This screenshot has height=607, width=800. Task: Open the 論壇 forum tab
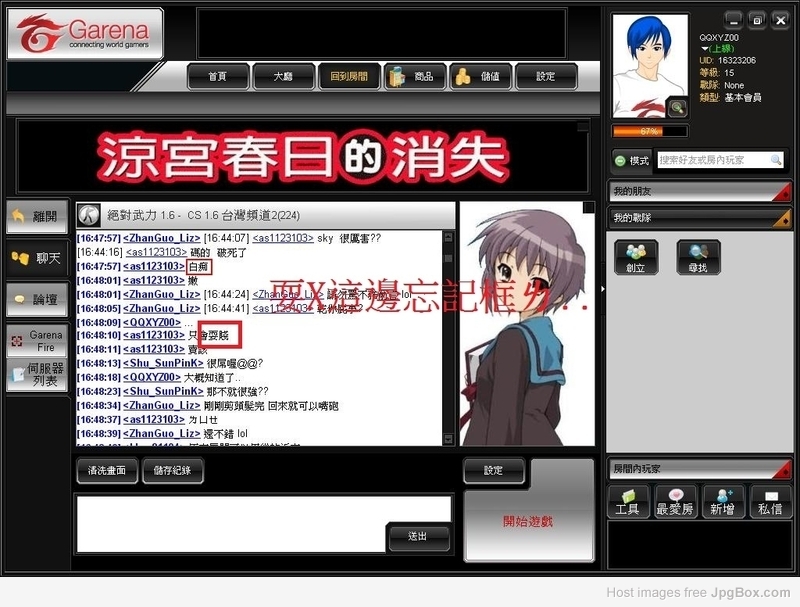coord(37,299)
